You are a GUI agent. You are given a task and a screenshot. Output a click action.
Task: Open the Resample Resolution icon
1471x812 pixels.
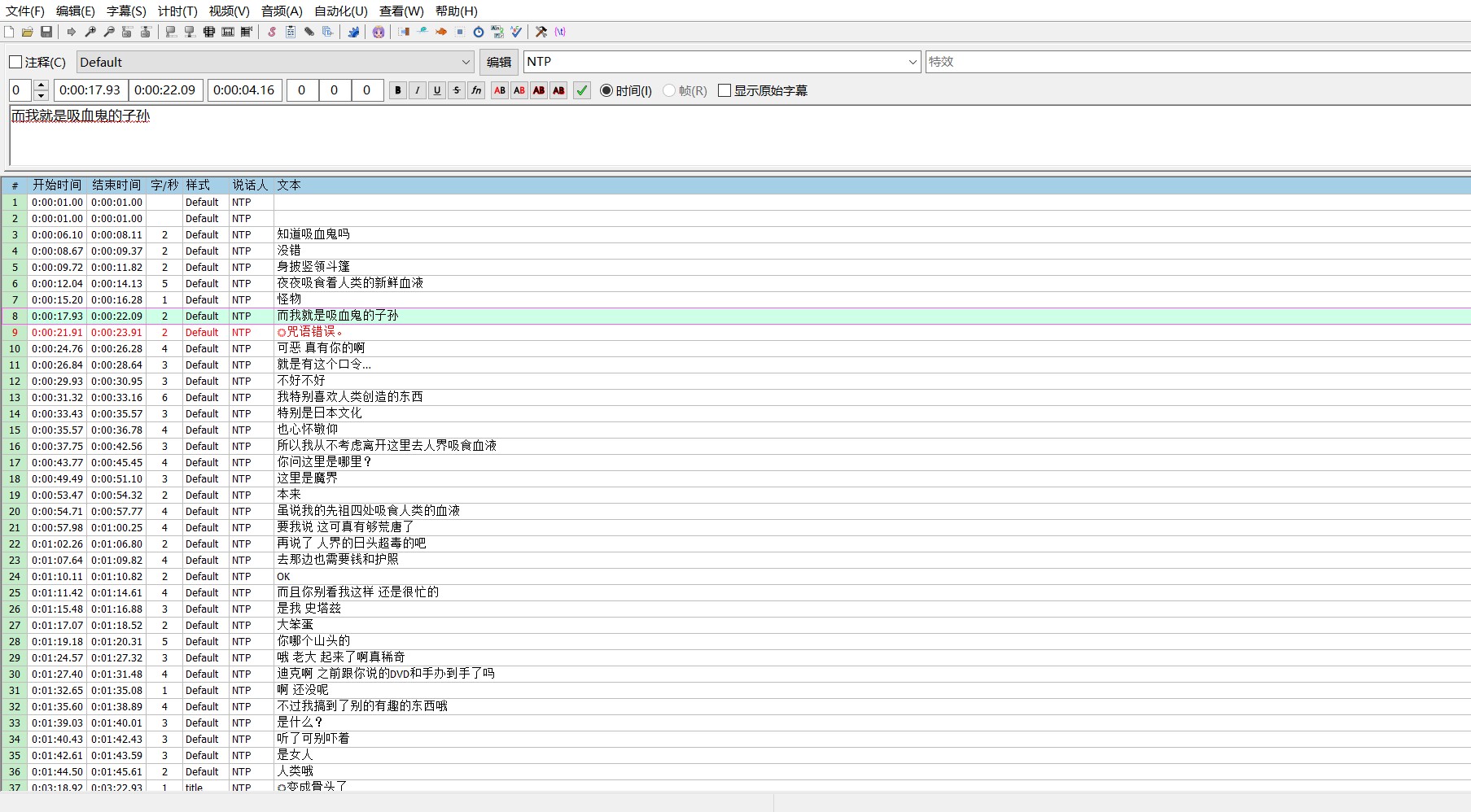pyautogui.click(x=460, y=32)
